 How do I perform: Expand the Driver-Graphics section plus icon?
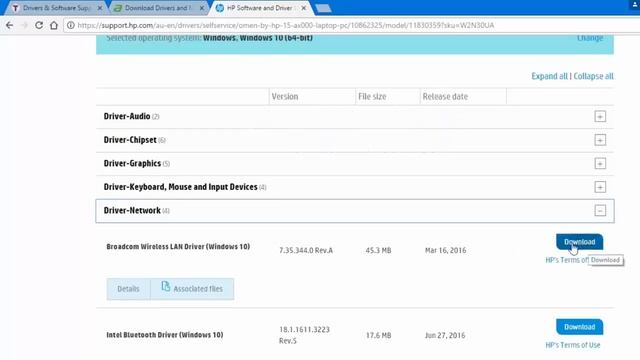pyautogui.click(x=600, y=164)
